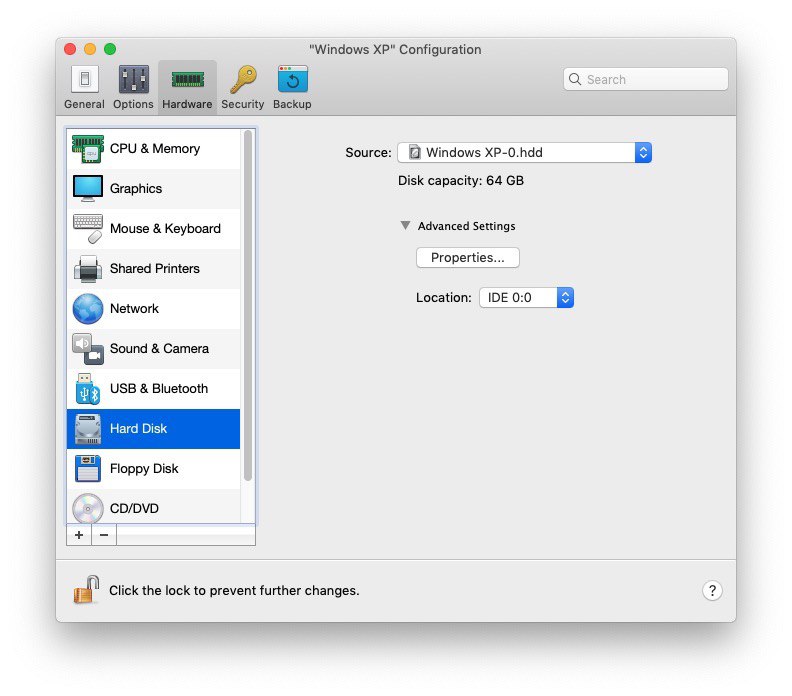Select the Hardware memory chip icon

tap(187, 79)
